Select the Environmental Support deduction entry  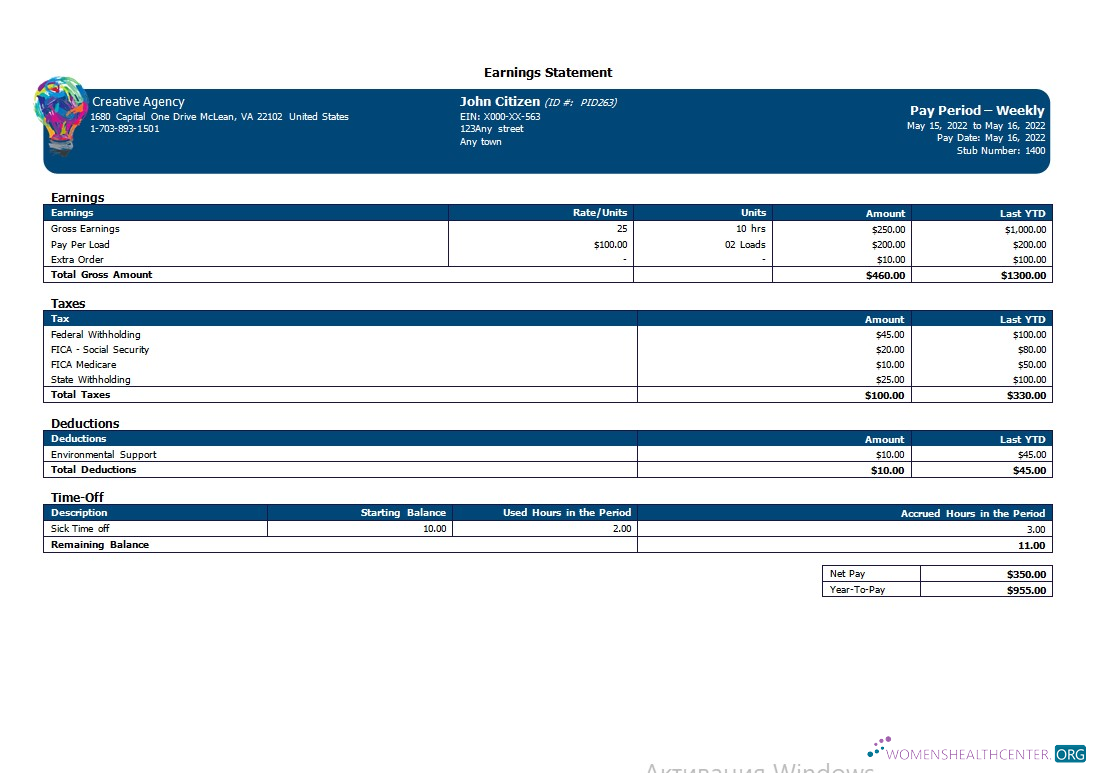click(103, 454)
